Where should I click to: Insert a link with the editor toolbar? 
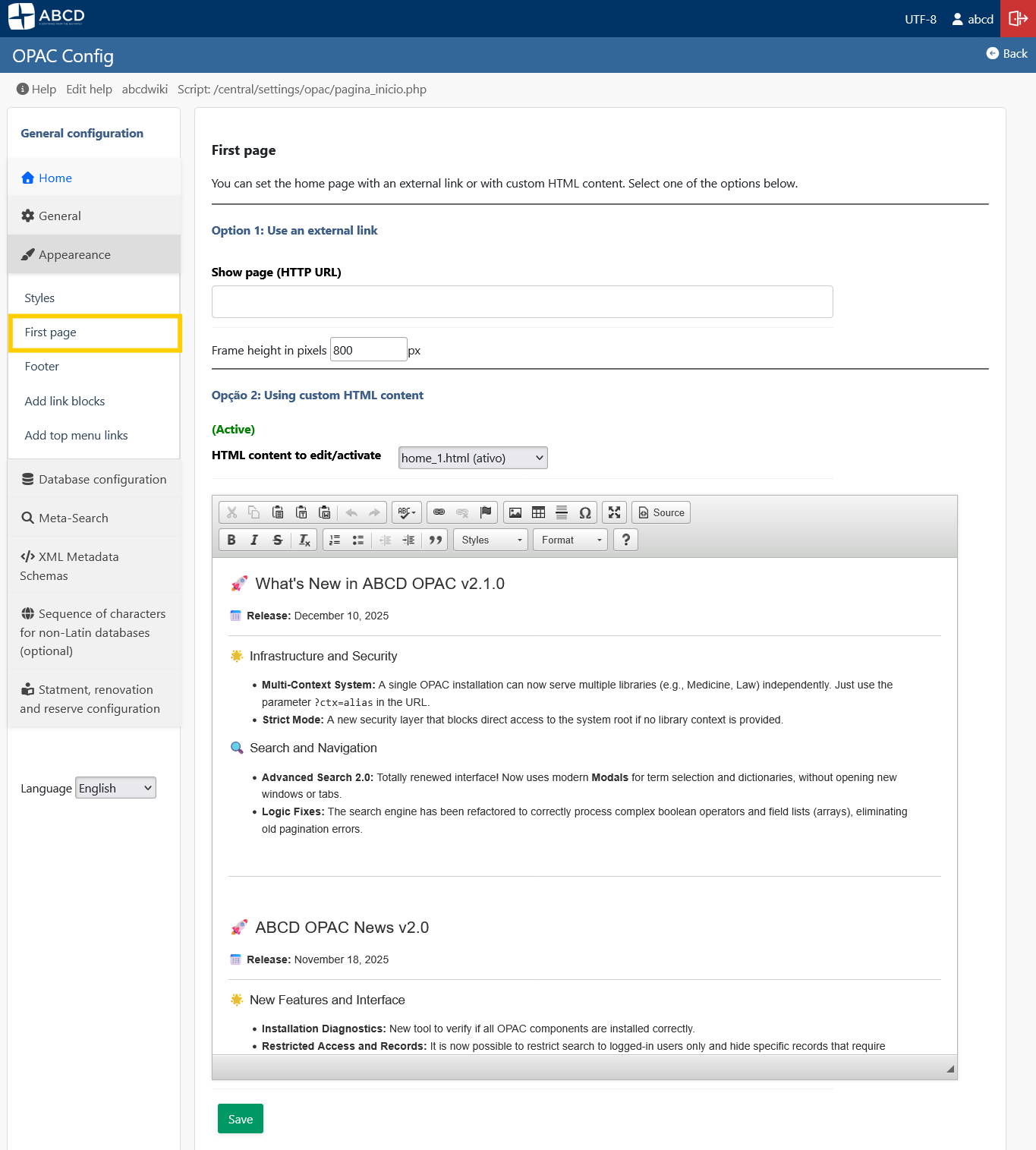439,512
